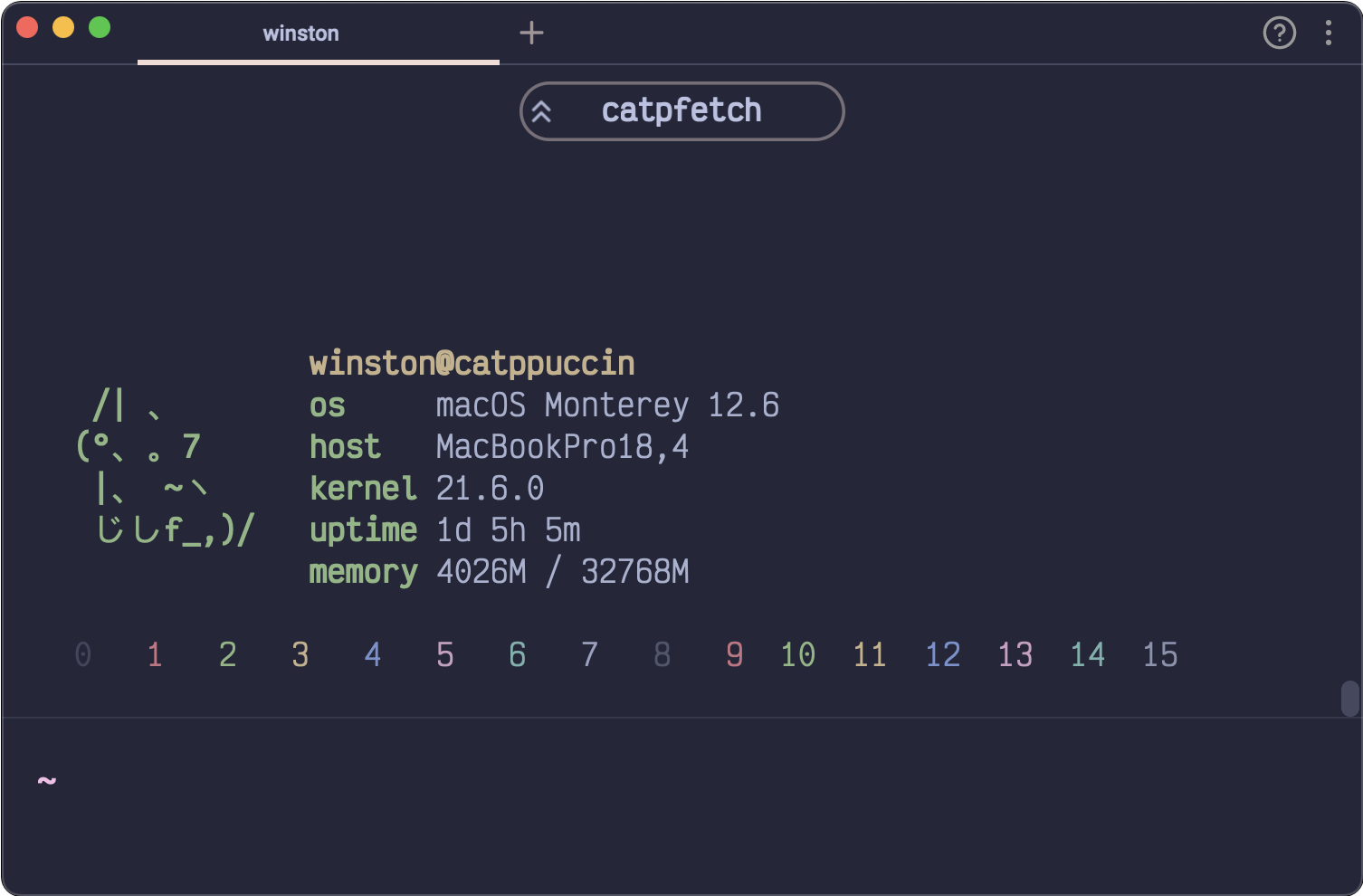The height and width of the screenshot is (896, 1363).
Task: Click the os label
Action: (x=327, y=406)
